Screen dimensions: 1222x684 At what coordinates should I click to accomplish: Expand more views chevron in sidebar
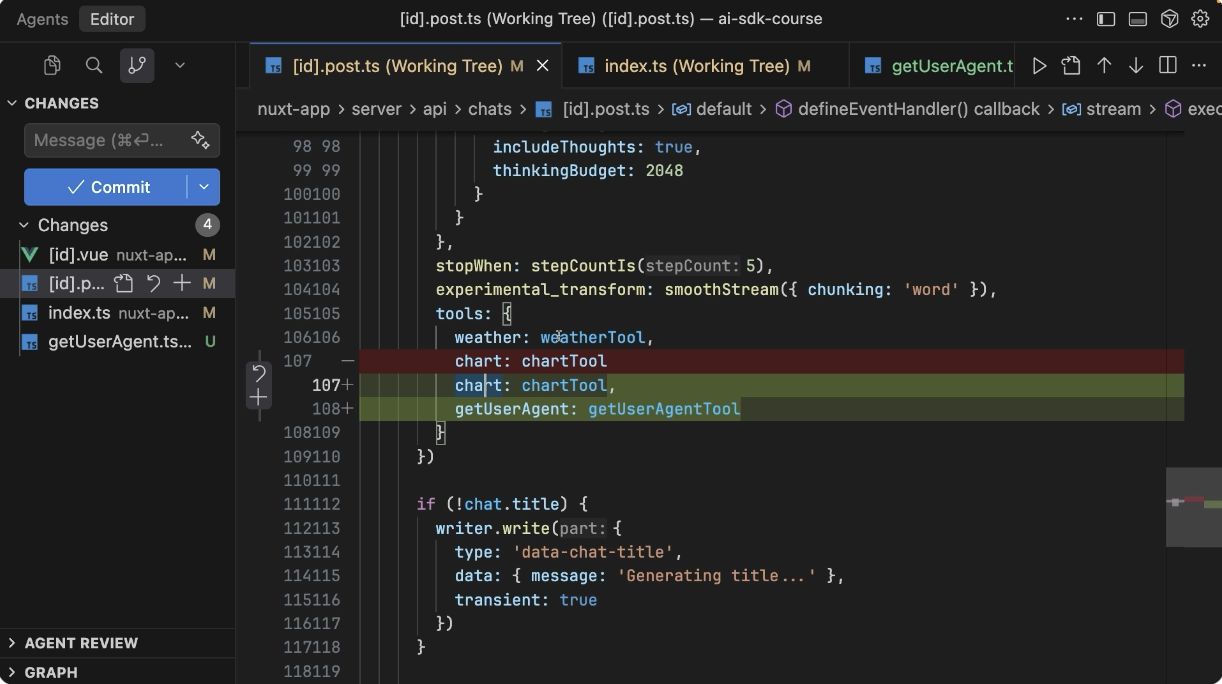pos(180,66)
